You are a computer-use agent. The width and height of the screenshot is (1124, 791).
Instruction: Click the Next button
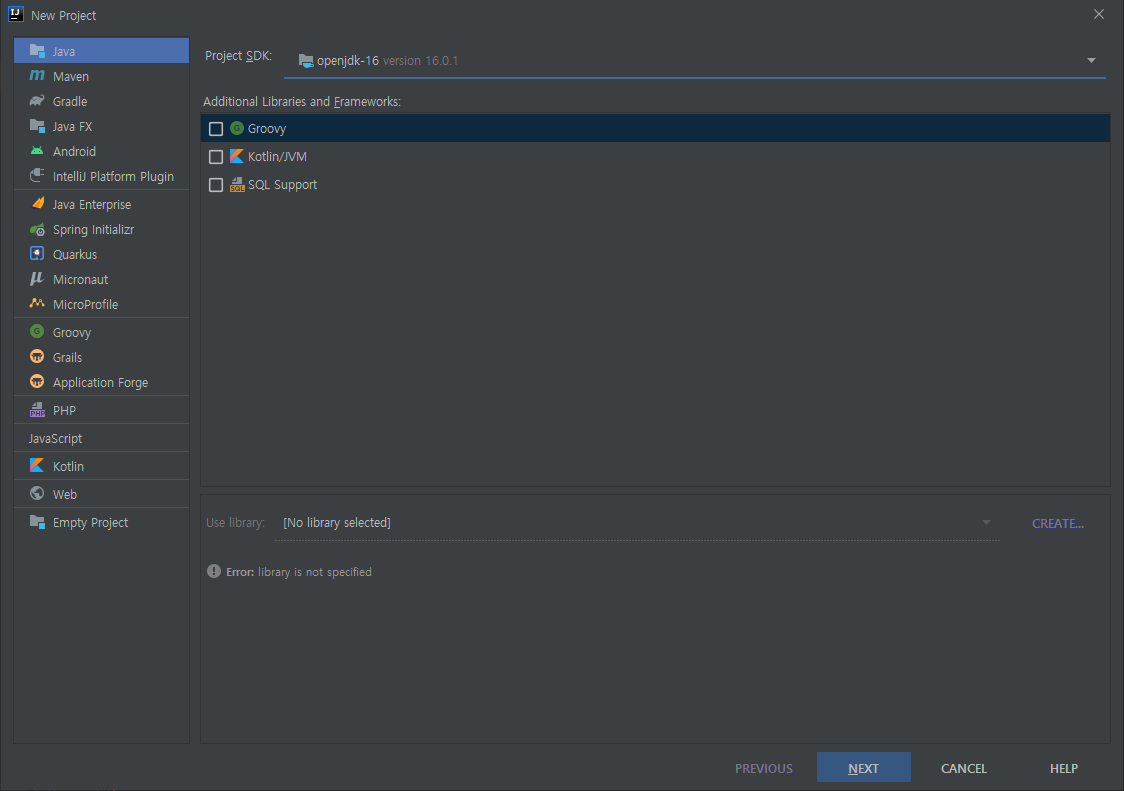pos(863,767)
